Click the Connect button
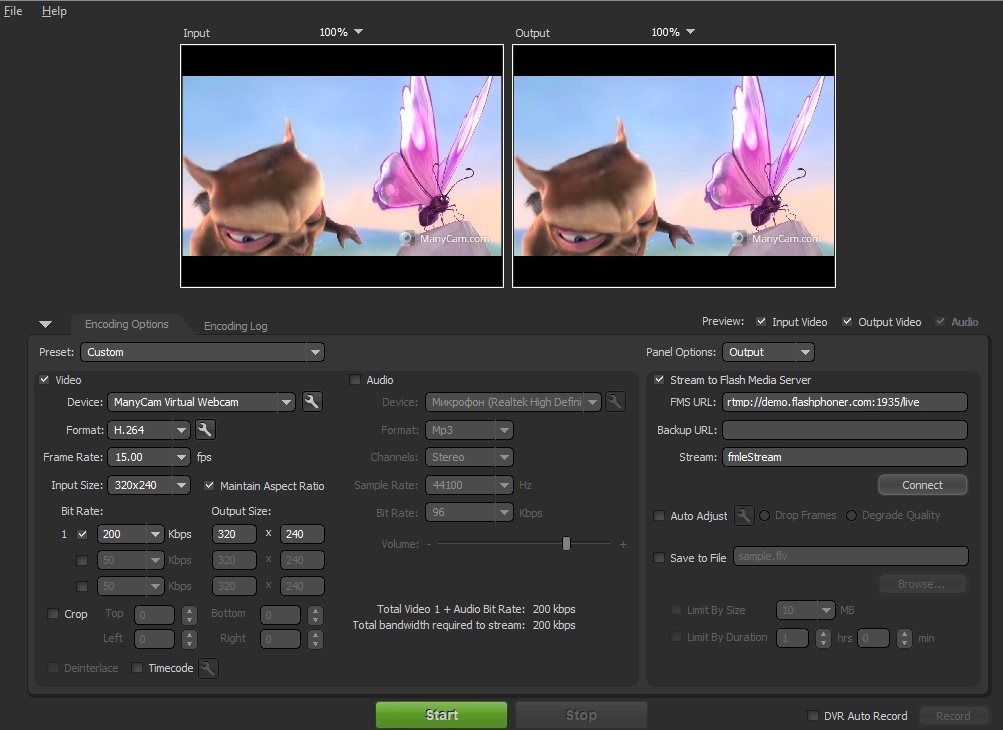 tap(922, 485)
